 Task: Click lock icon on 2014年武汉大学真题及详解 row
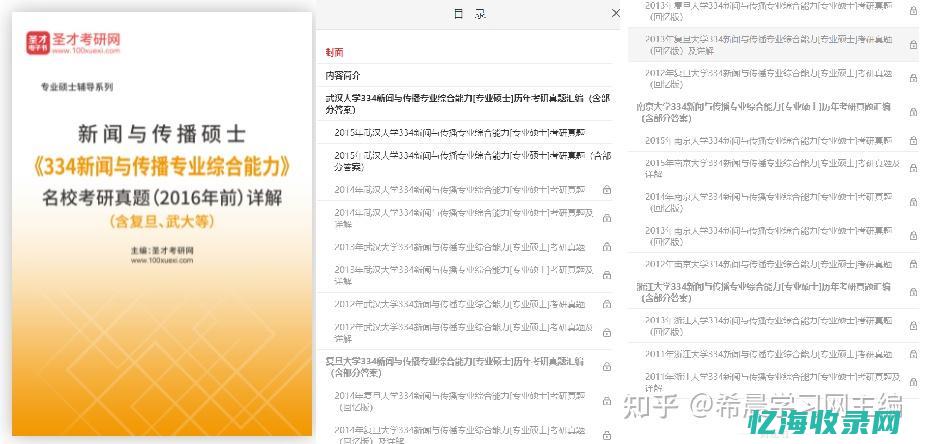[607, 218]
